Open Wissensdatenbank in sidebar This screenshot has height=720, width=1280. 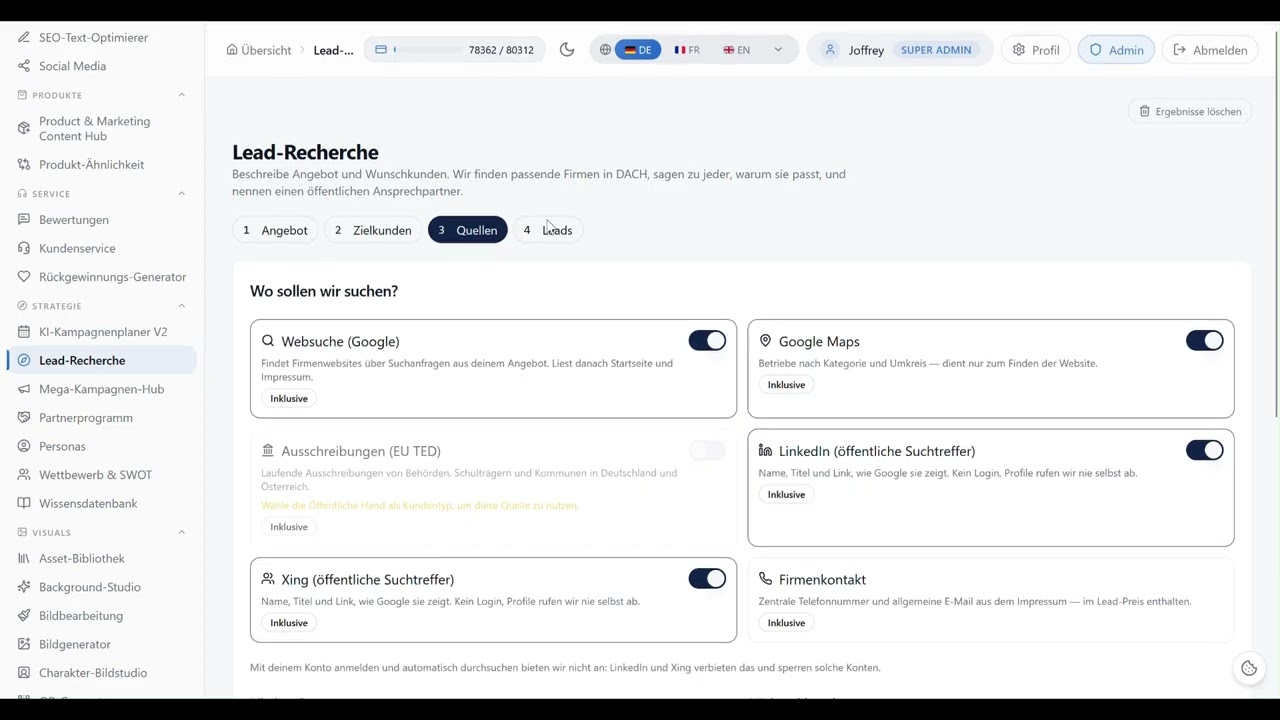coord(88,503)
